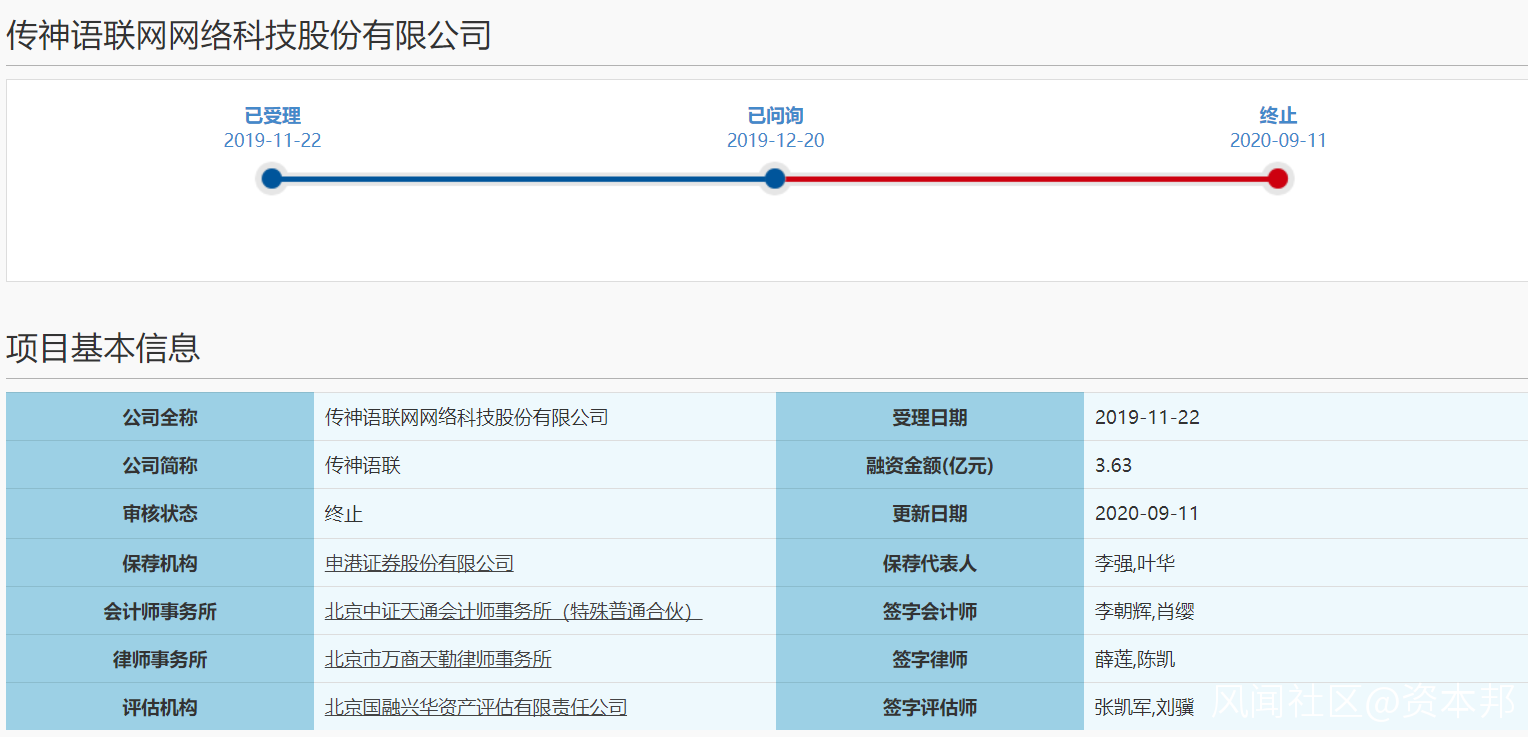Click the sponsor representatives 李强,叶华
Viewport: 1528px width, 737px height.
(x=1135, y=563)
